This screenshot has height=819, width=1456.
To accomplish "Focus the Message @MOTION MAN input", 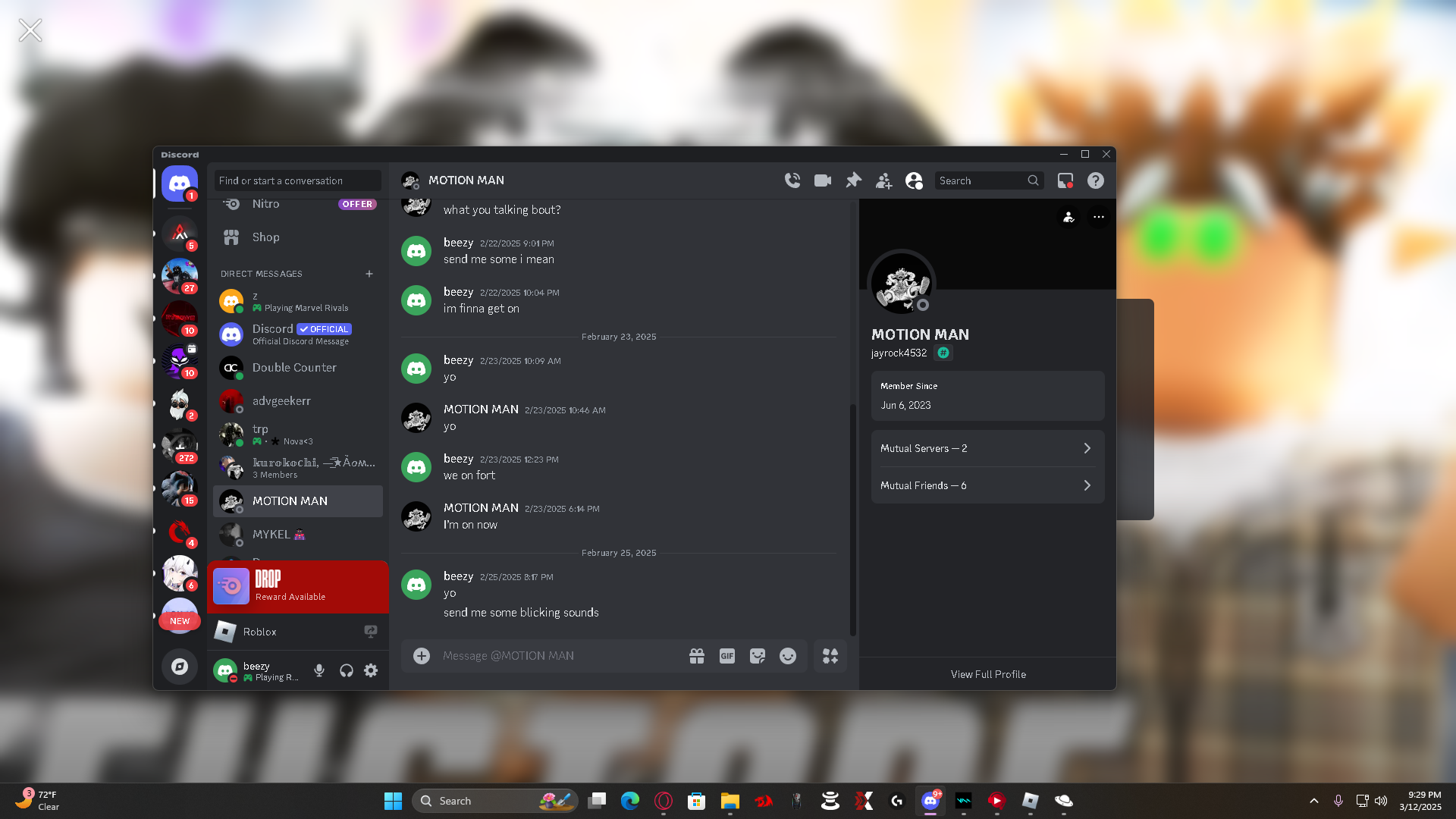I will coord(557,656).
